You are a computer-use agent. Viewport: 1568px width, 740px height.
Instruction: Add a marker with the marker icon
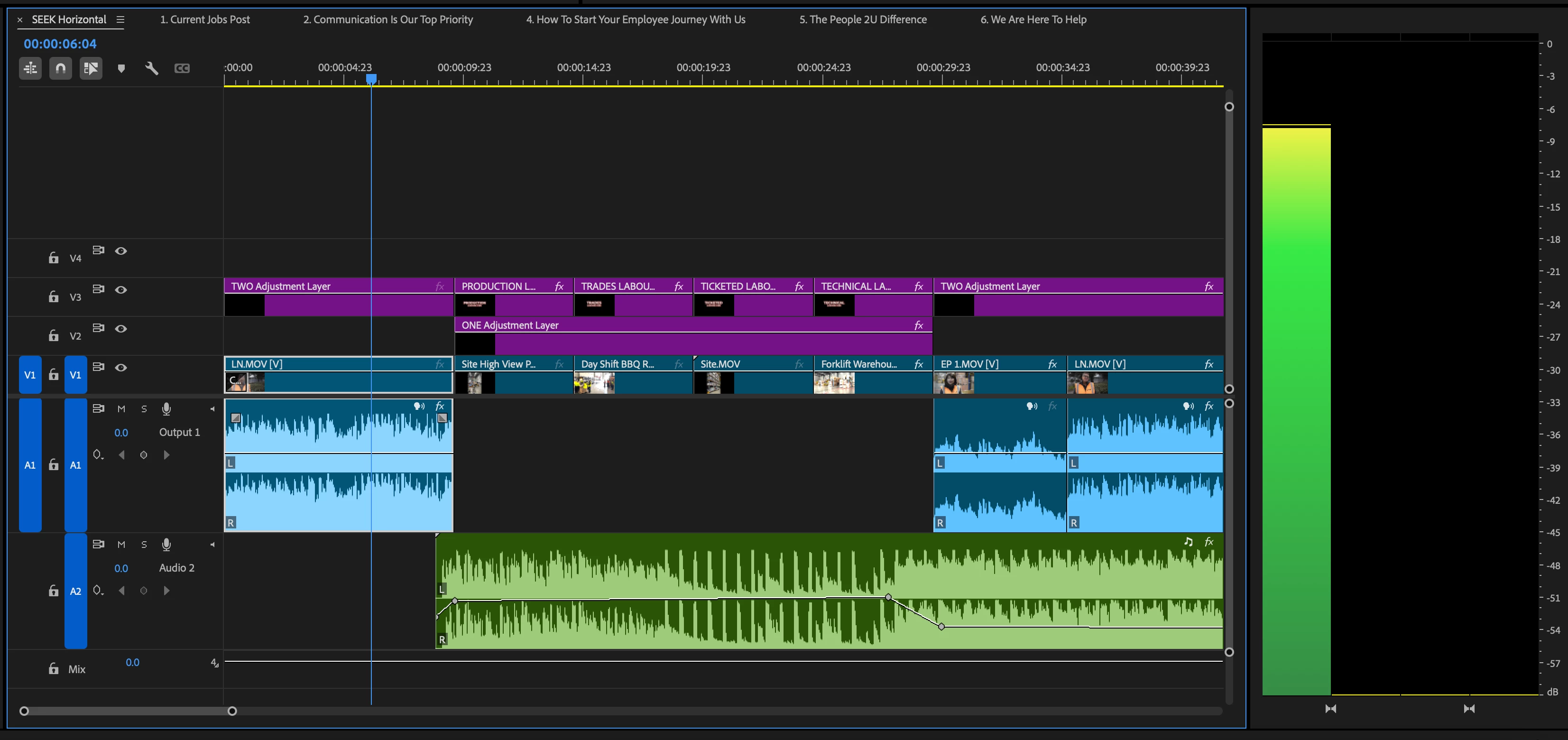click(121, 68)
